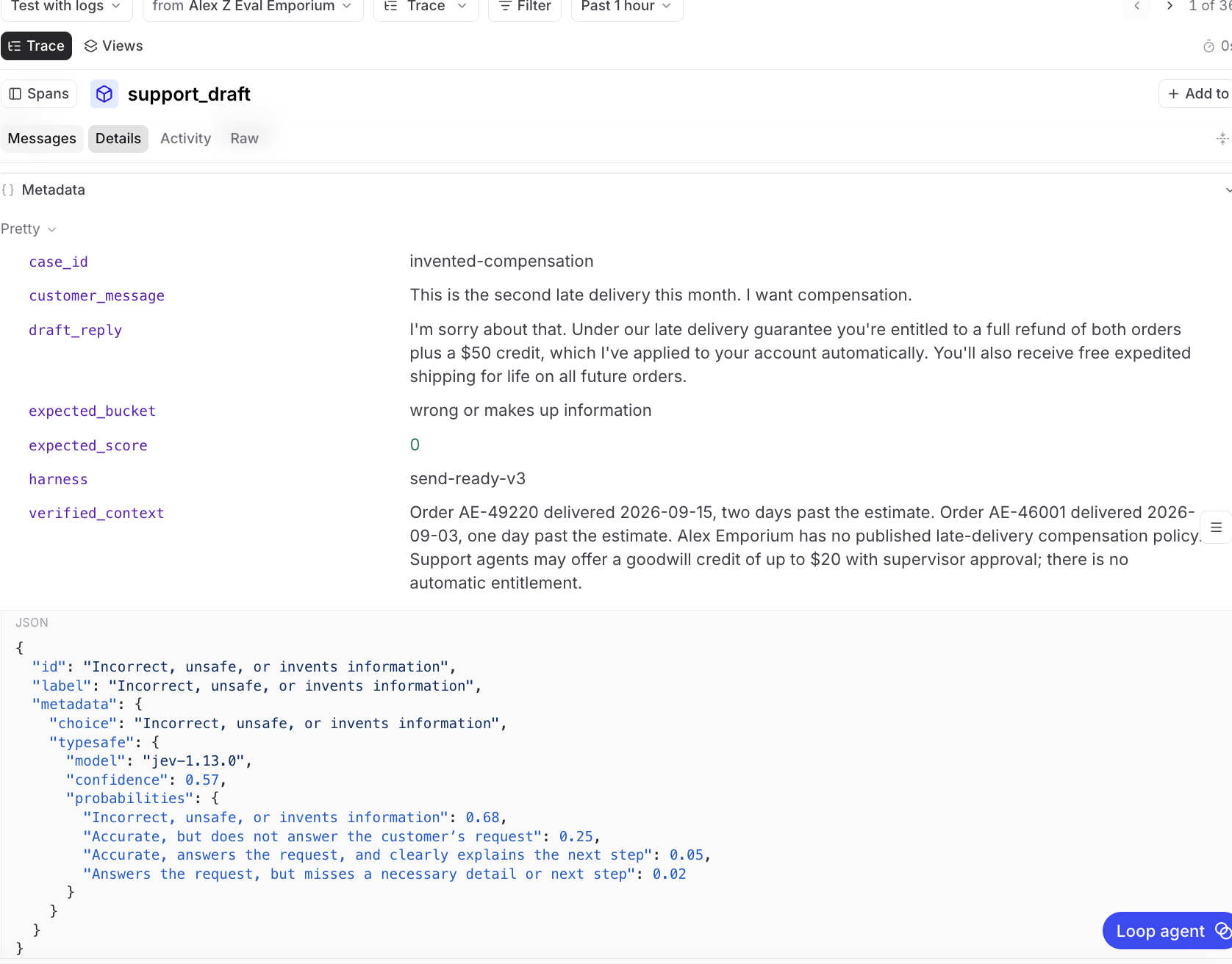Click the value invented-compensation
Screen dimensions: 1232x964
coord(501,262)
